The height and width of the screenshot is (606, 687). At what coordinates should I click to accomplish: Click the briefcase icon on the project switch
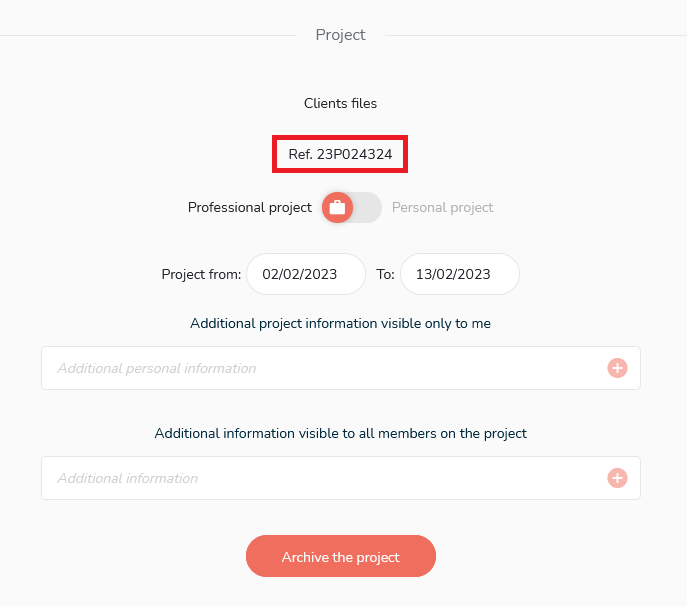tap(337, 207)
